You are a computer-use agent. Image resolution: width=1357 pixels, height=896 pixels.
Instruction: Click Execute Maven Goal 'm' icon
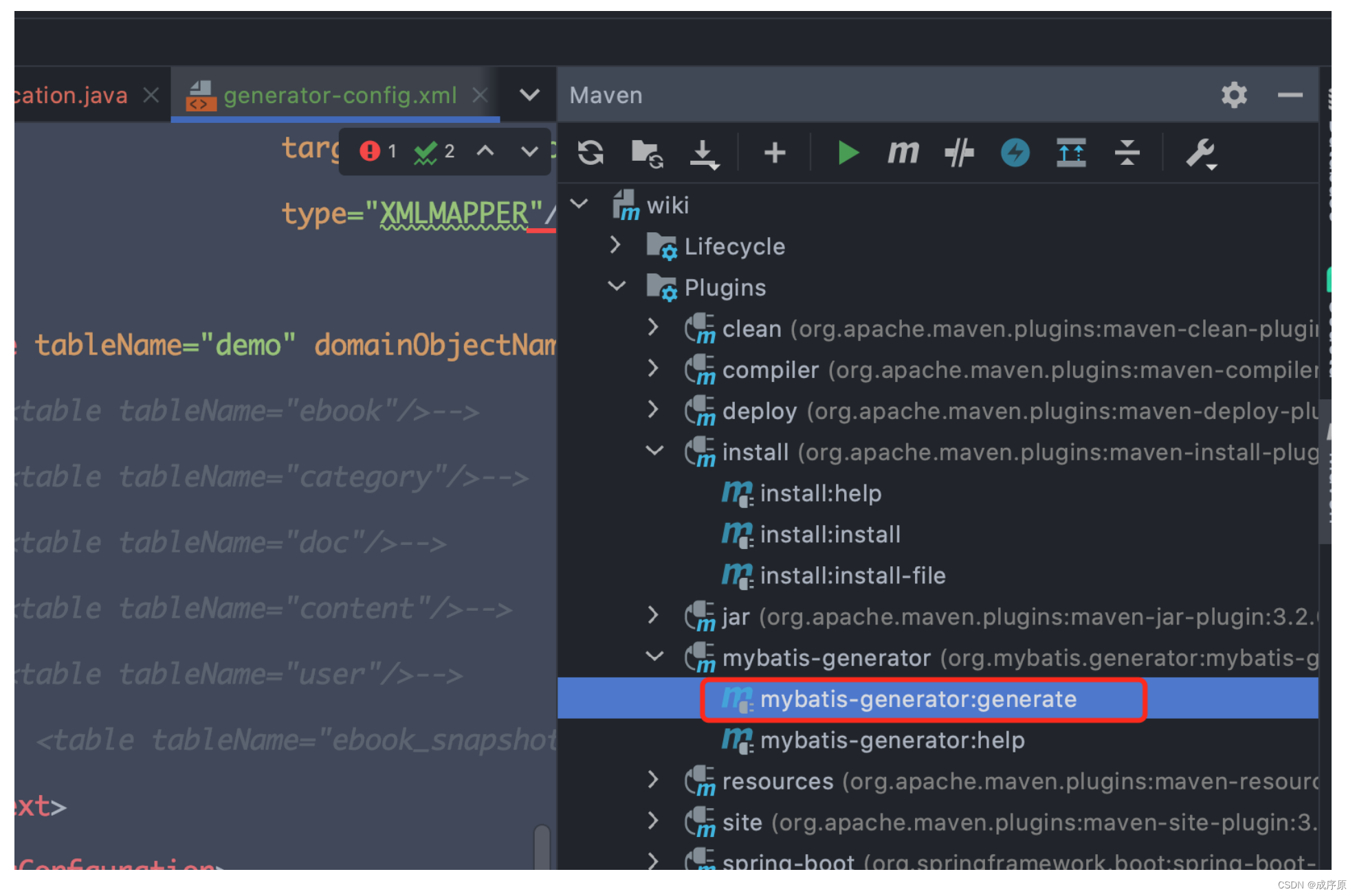tap(903, 153)
